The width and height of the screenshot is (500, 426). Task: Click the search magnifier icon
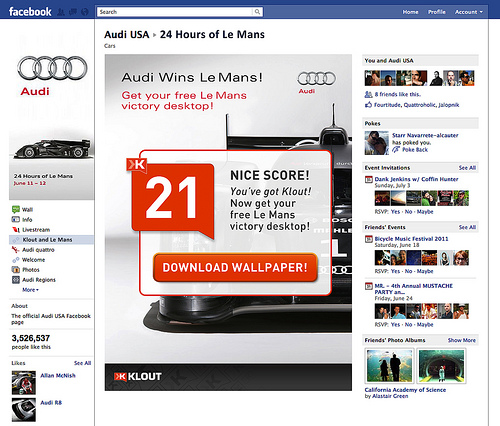click(x=257, y=12)
